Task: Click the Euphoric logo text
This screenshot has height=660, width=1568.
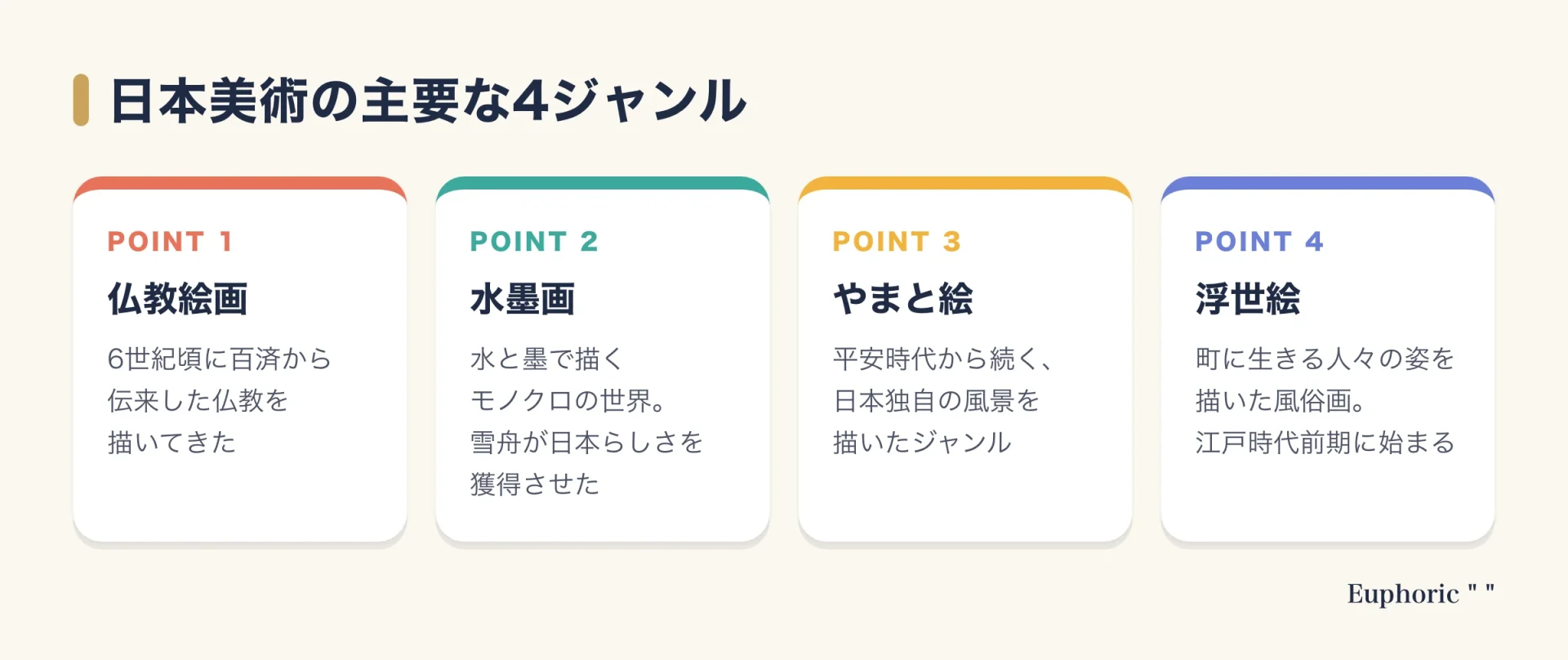Action: pos(1421,594)
